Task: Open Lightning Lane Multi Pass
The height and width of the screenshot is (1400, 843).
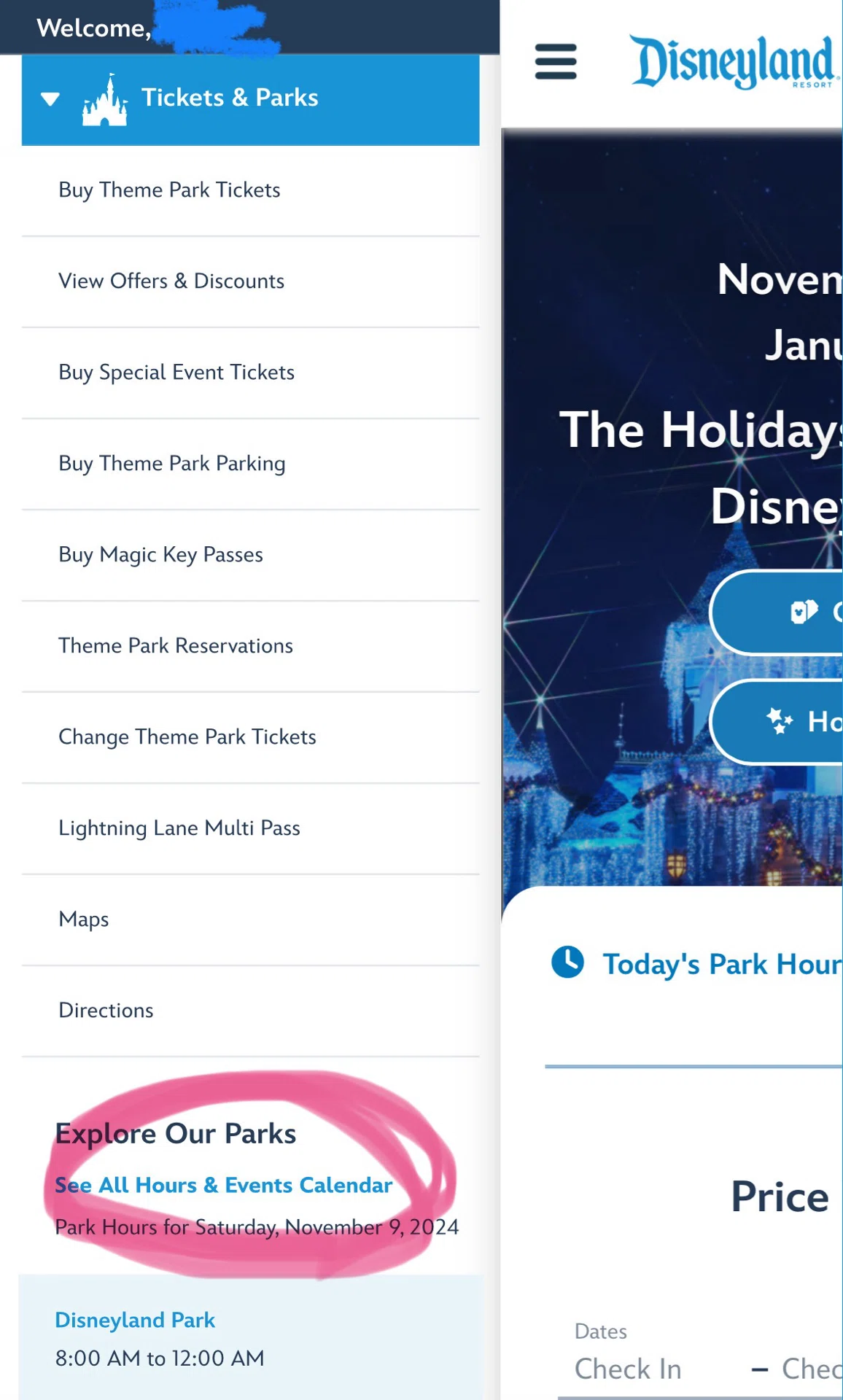Action: (x=250, y=828)
